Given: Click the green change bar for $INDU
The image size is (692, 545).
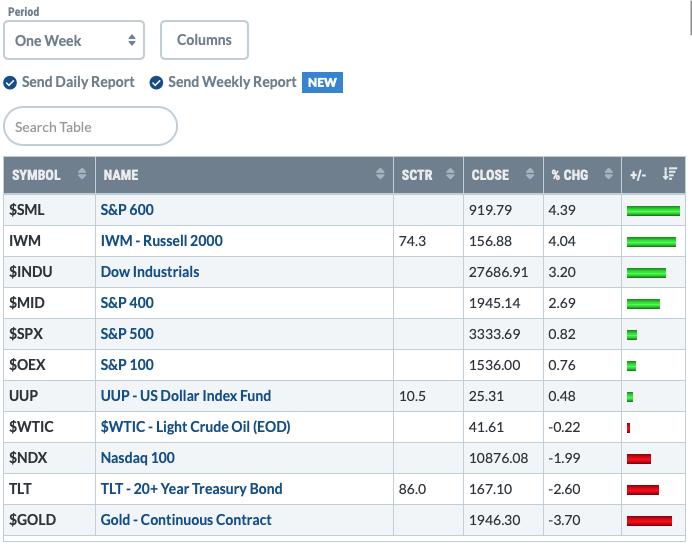Looking at the screenshot, I should (x=646, y=273).
